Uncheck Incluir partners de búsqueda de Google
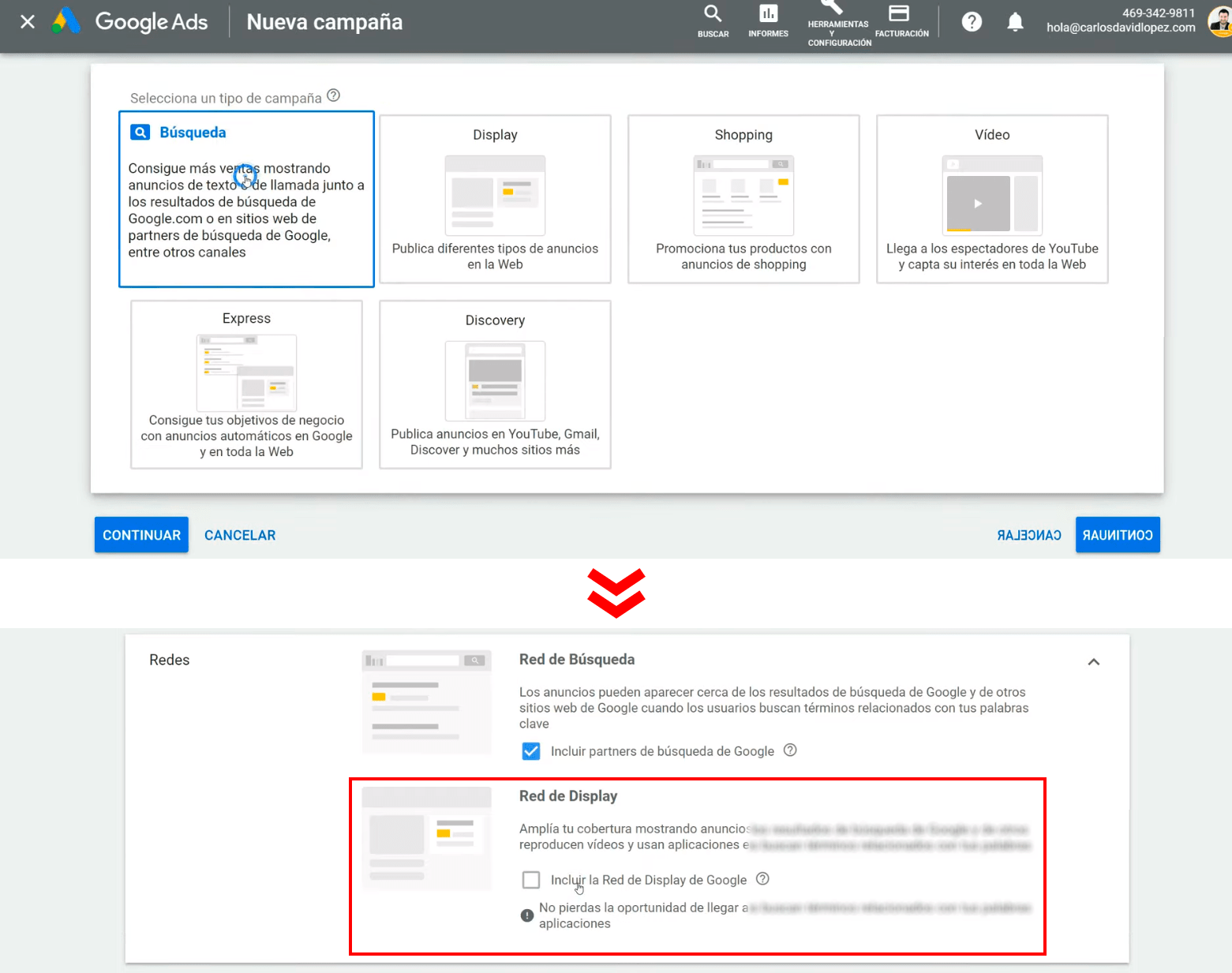Image resolution: width=1232 pixels, height=973 pixels. pos(531,751)
